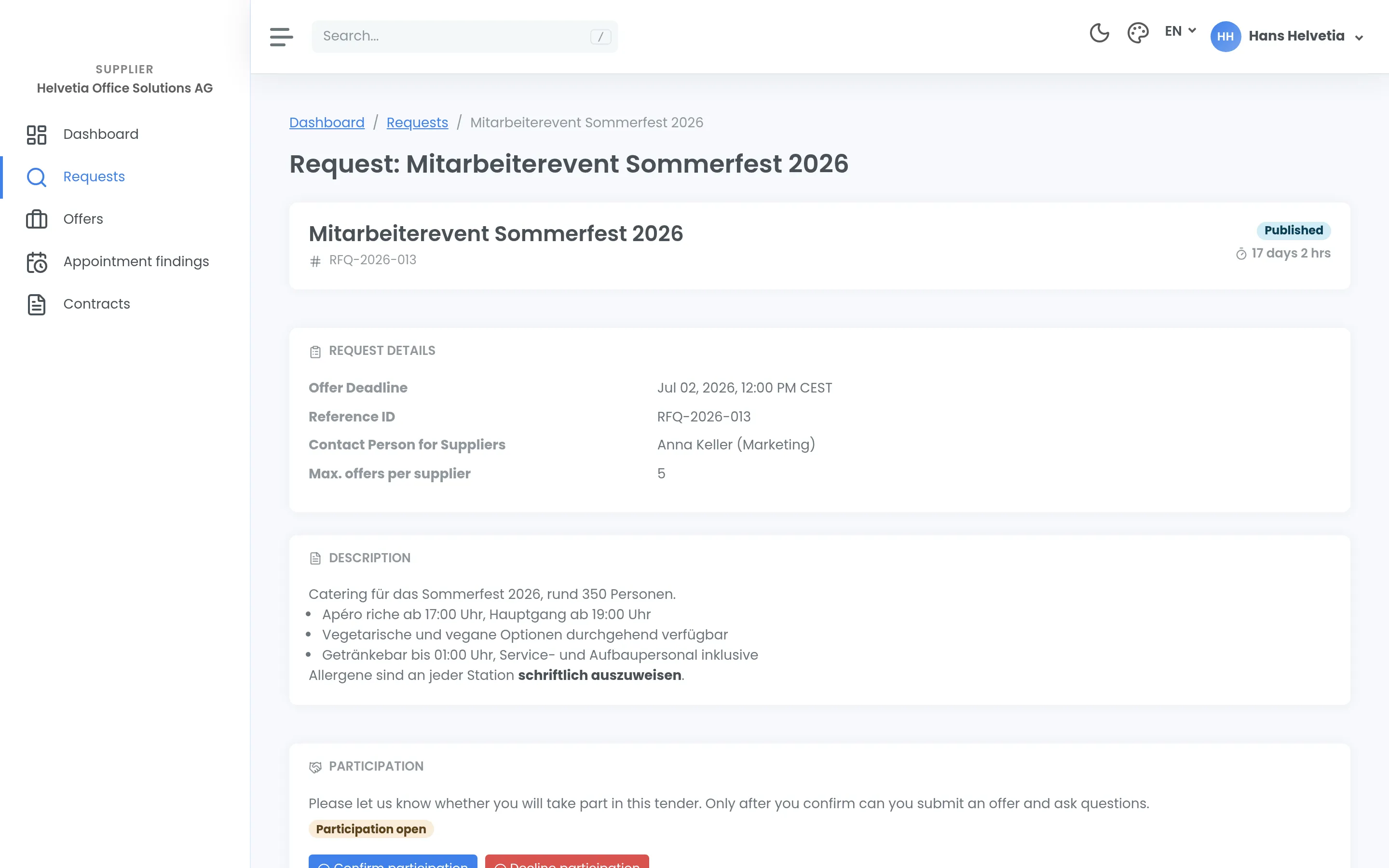
Task: Switch to dark mode moon icon
Action: pos(1099,33)
